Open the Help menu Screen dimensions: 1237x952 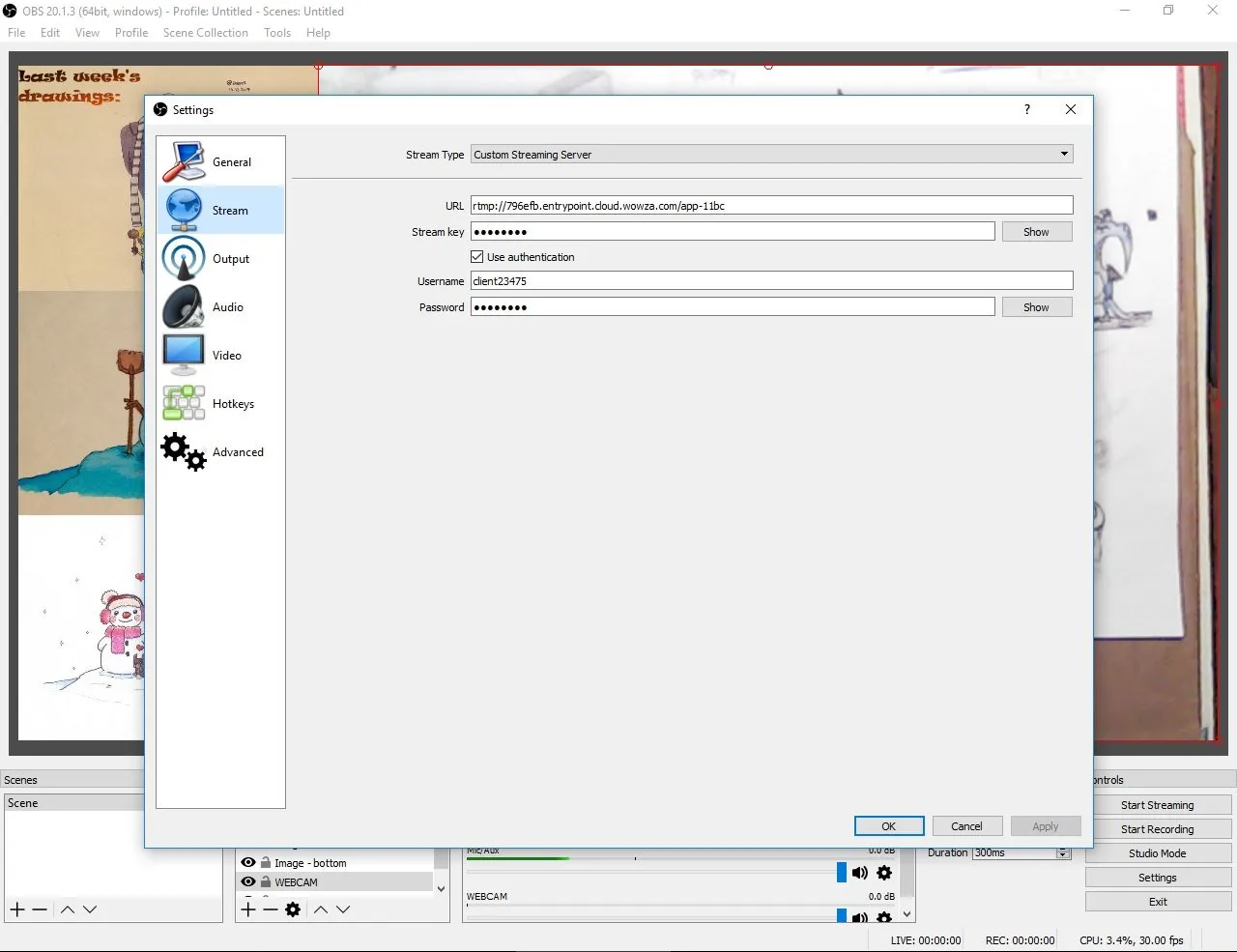(x=318, y=32)
